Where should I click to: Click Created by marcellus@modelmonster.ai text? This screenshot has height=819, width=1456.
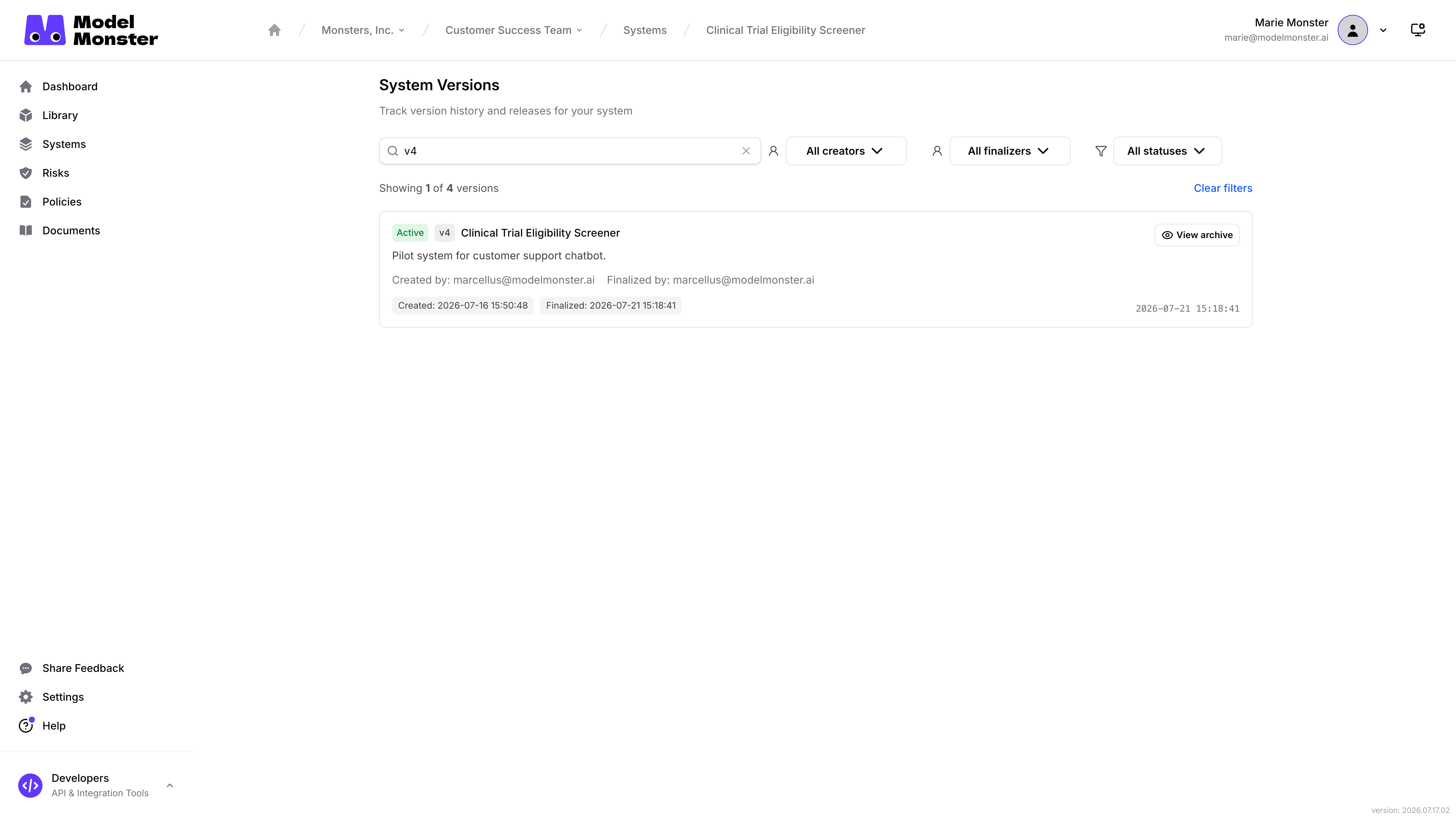[493, 280]
